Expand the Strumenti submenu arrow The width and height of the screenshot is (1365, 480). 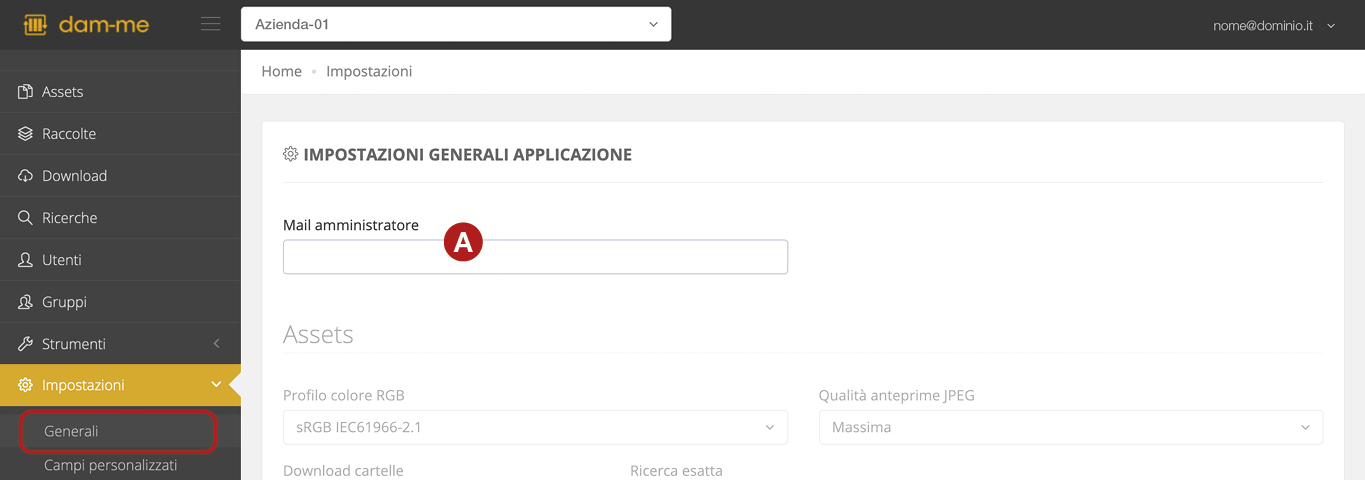217,344
